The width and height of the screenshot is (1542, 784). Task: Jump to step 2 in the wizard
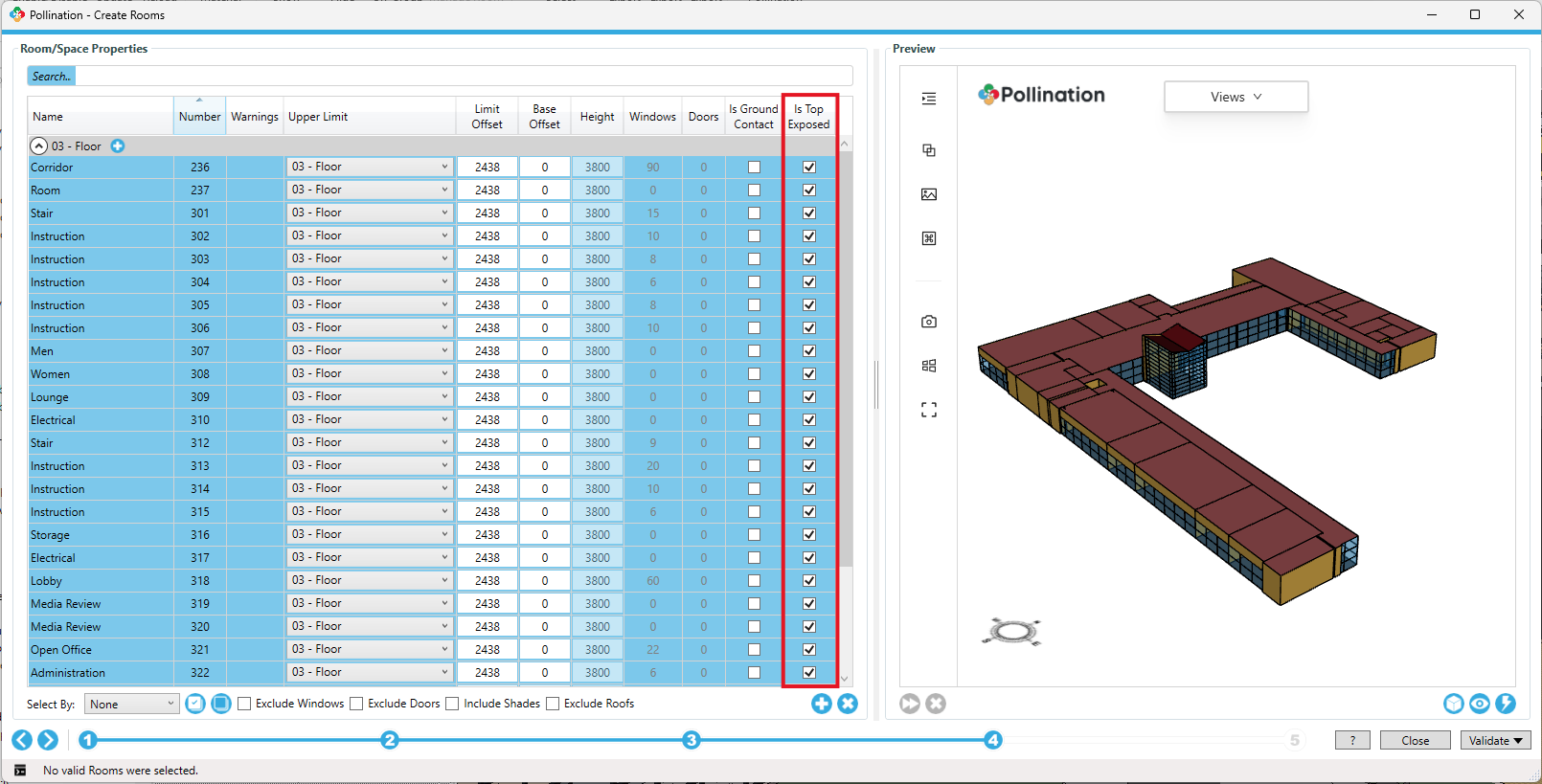point(389,740)
